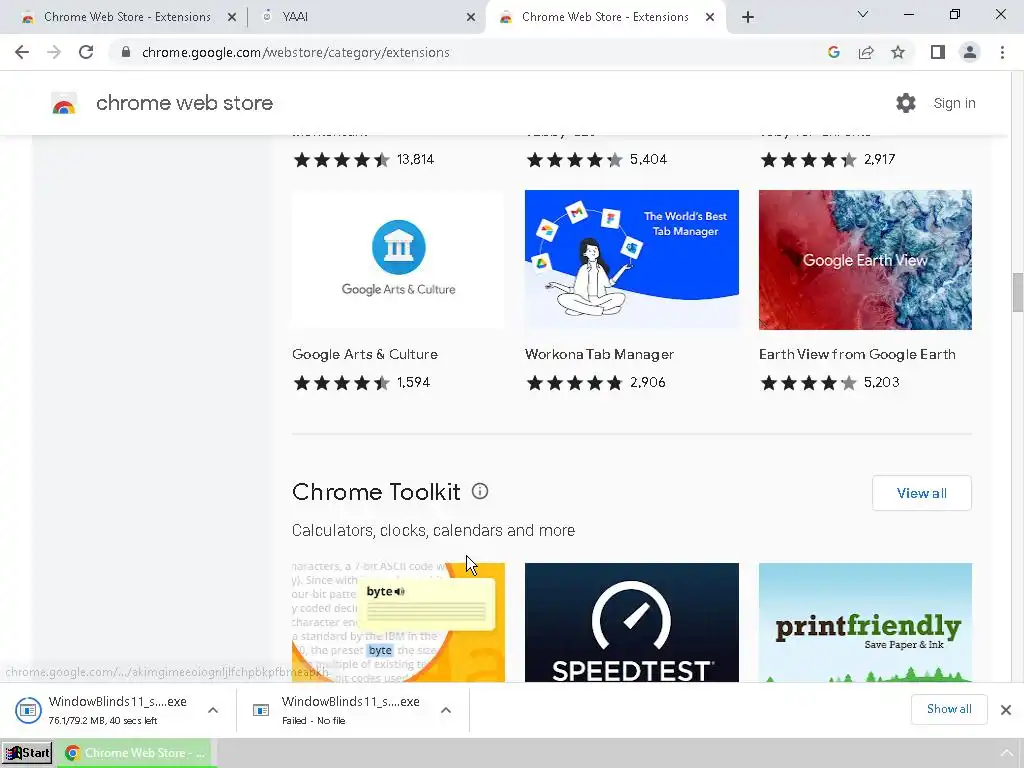Image resolution: width=1024 pixels, height=768 pixels.
Task: Click the 2,906 ratings count
Action: click(x=648, y=382)
